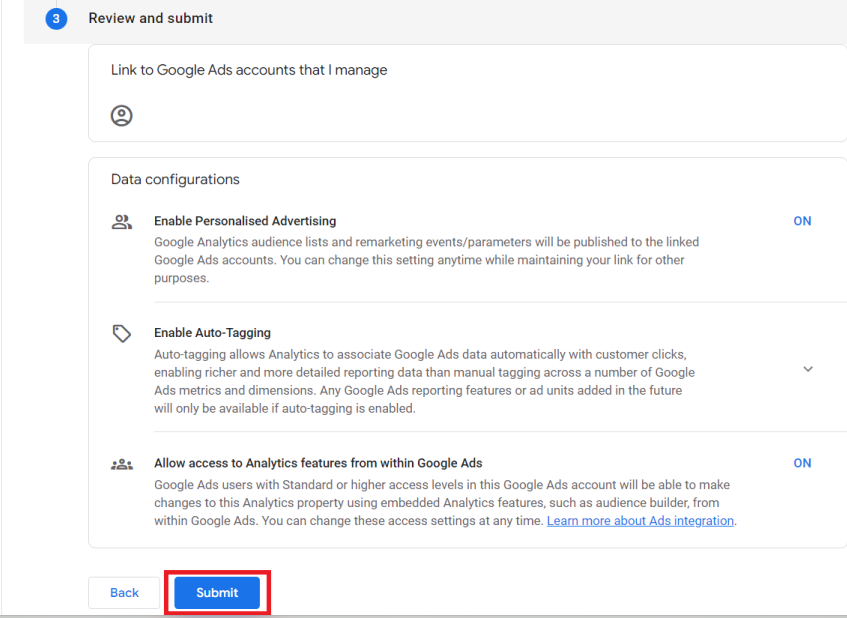The width and height of the screenshot is (847, 618).
Task: Expand the Enable Auto-Tagging chevron
Action: pyautogui.click(x=808, y=369)
